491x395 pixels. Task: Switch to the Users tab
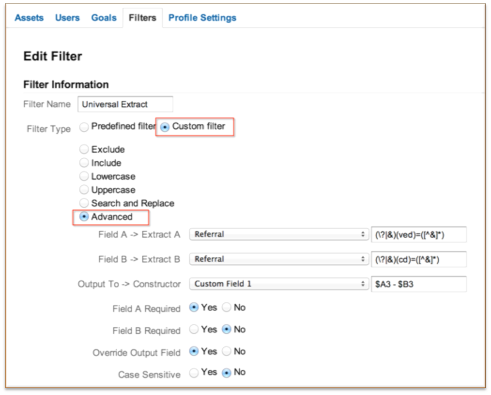(67, 18)
